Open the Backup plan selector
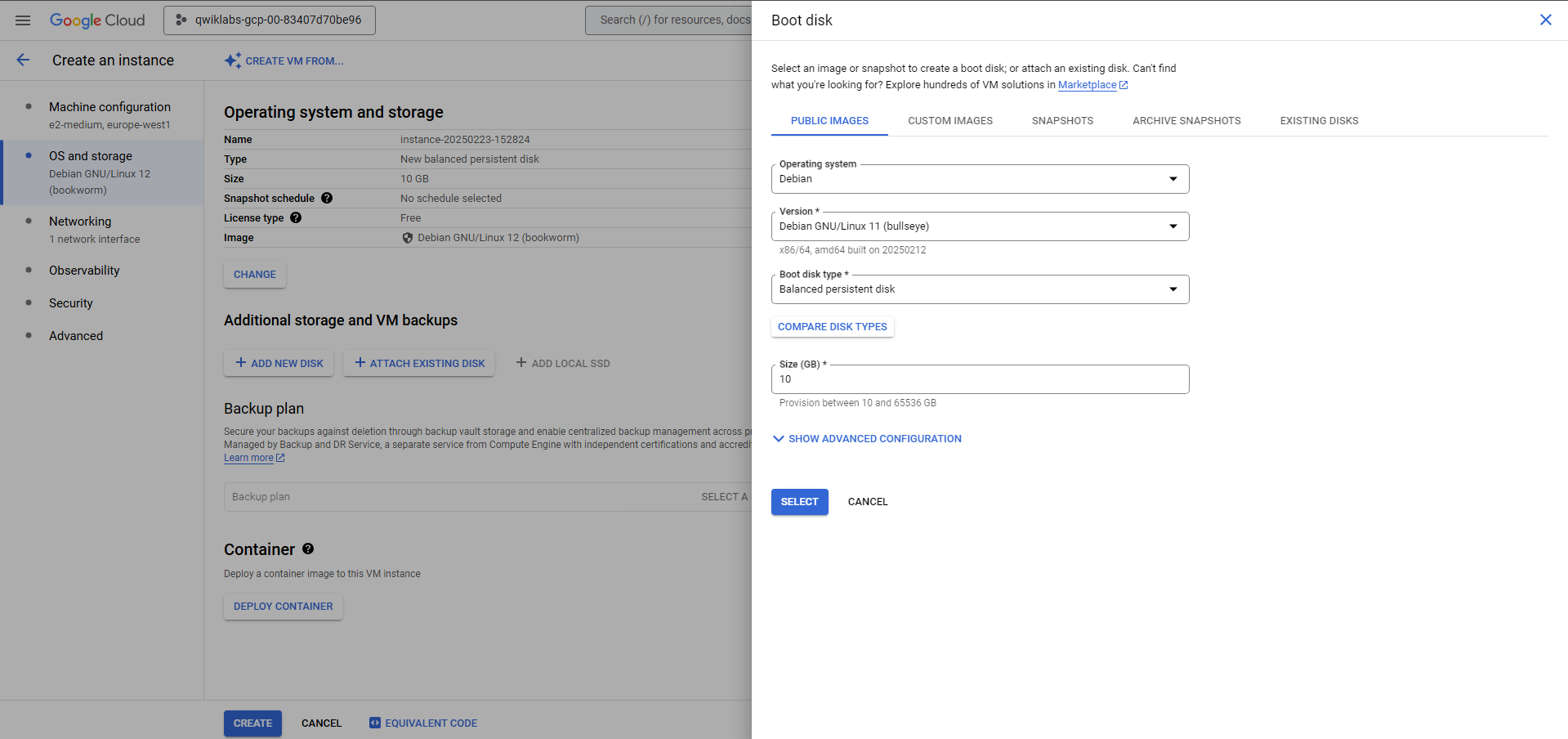 [488, 497]
